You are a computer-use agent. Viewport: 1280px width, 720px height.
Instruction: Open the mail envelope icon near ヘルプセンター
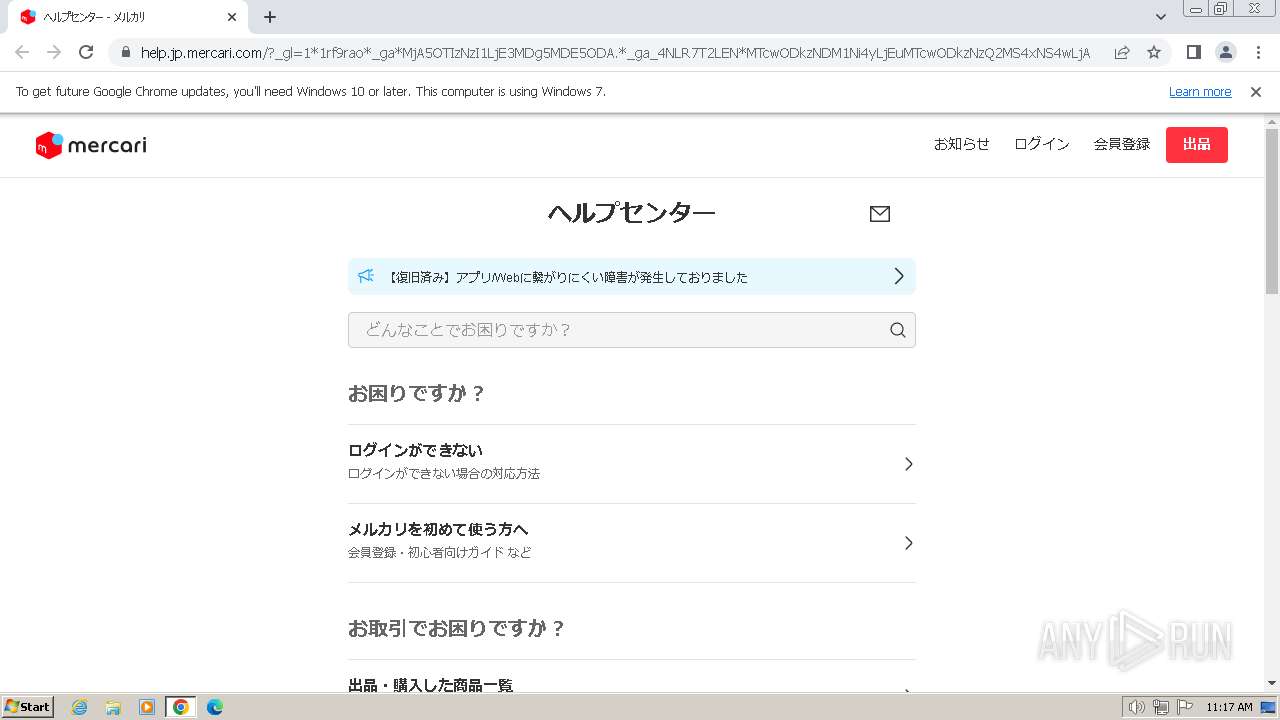(x=880, y=214)
